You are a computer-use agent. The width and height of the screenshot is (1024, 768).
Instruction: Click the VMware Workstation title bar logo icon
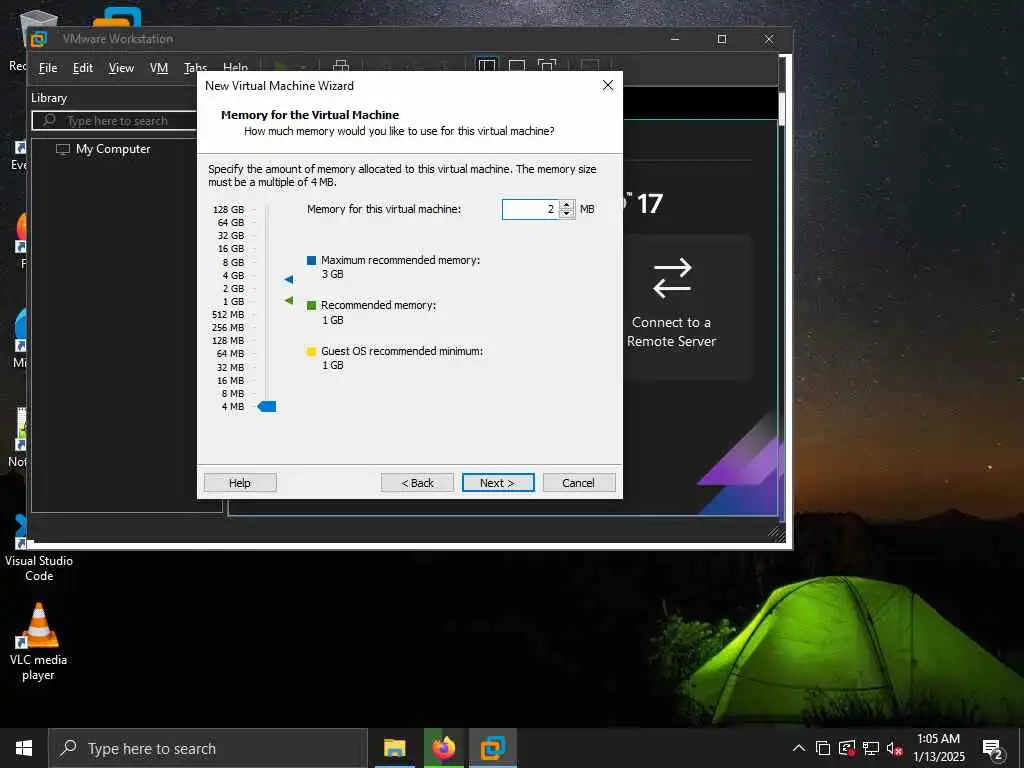[x=39, y=39]
